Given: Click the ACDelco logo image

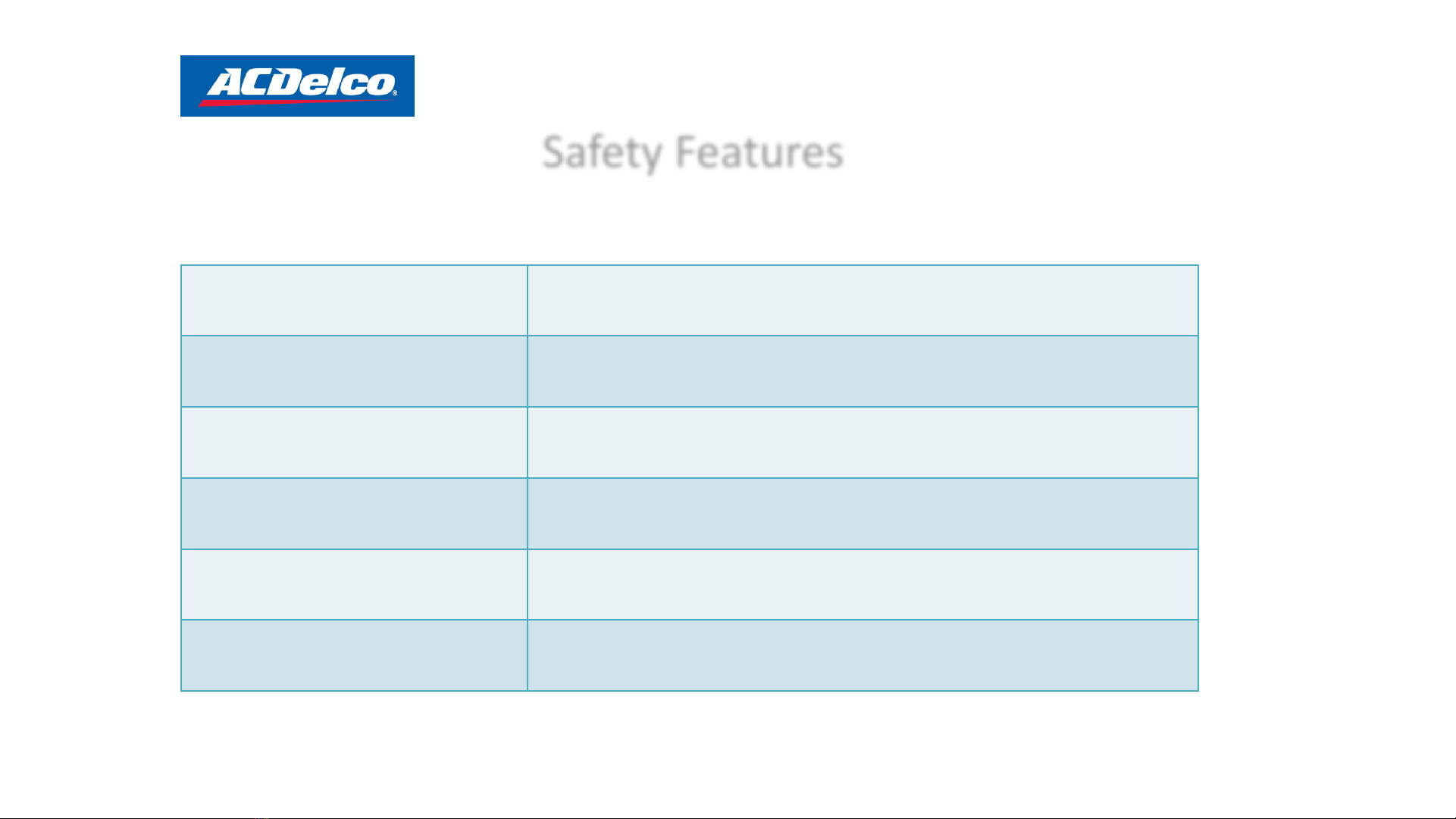Looking at the screenshot, I should click(297, 86).
